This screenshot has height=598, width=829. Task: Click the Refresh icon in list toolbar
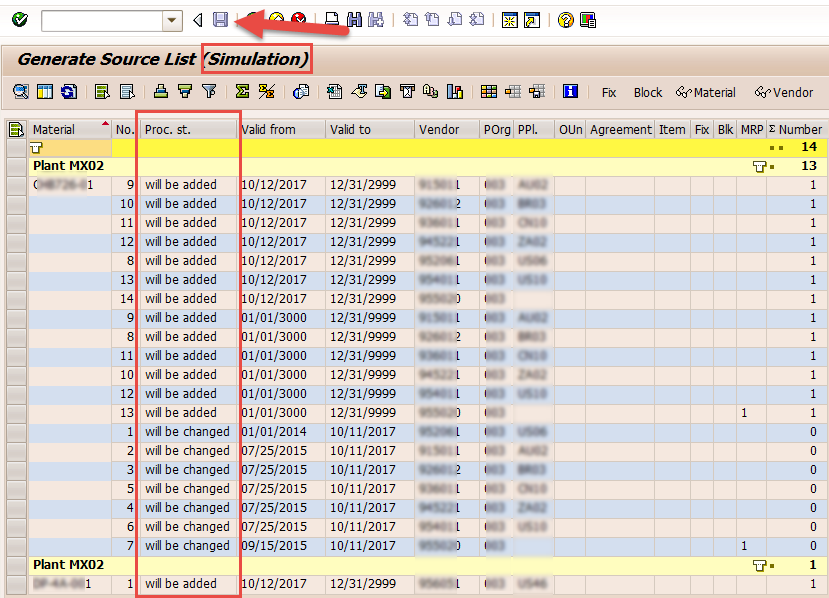tap(69, 92)
